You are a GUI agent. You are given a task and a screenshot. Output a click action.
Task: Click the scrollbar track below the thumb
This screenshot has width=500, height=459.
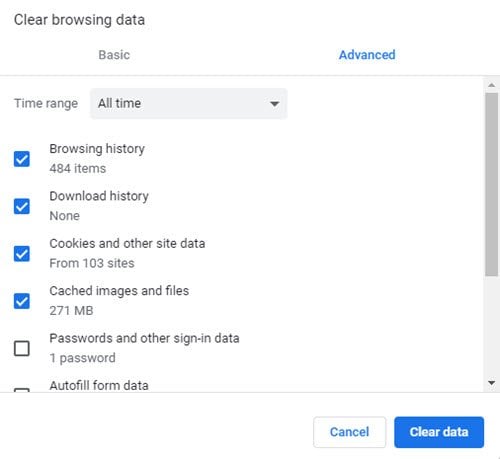point(491,327)
